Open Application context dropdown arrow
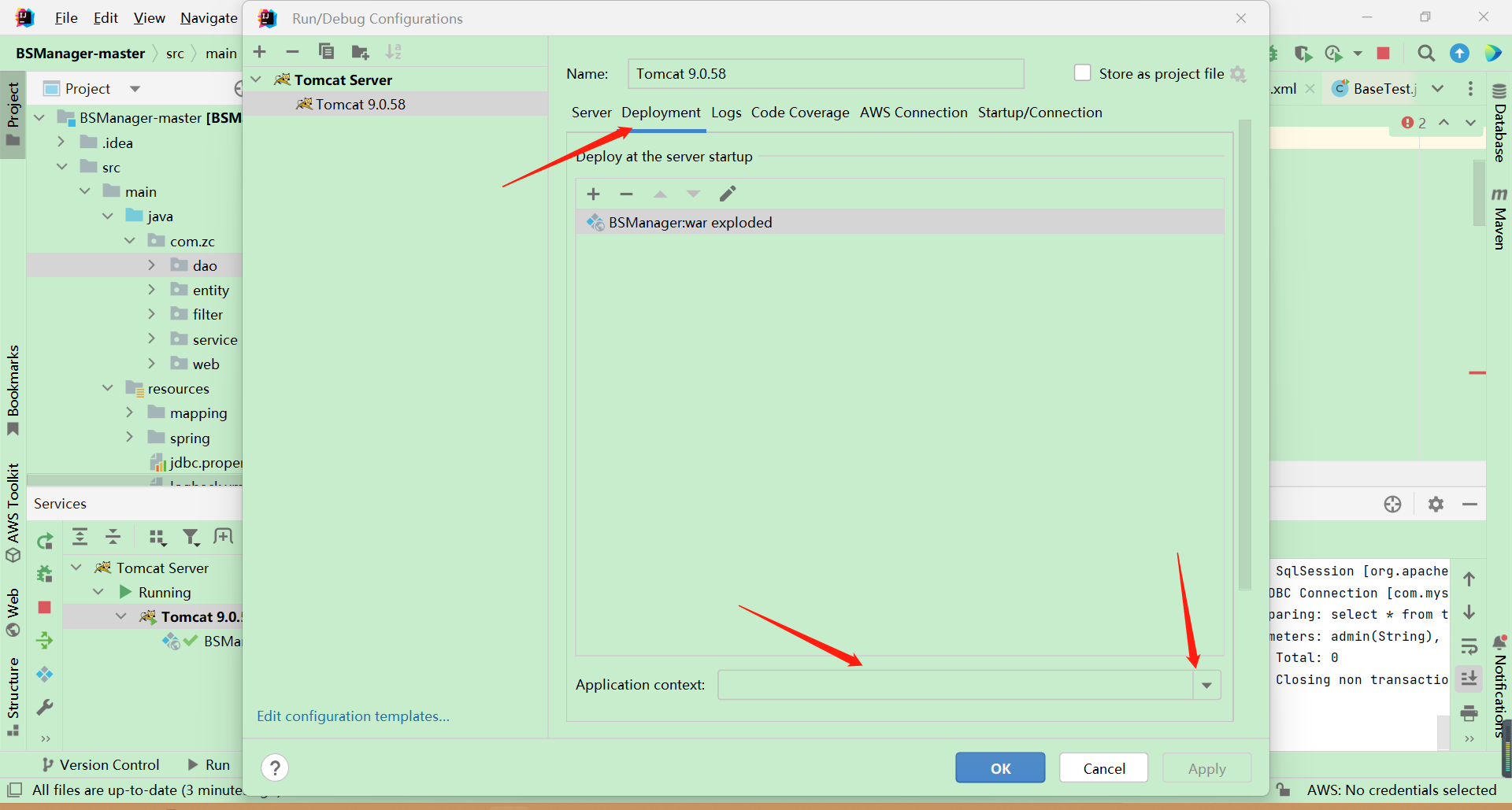 point(1206,685)
